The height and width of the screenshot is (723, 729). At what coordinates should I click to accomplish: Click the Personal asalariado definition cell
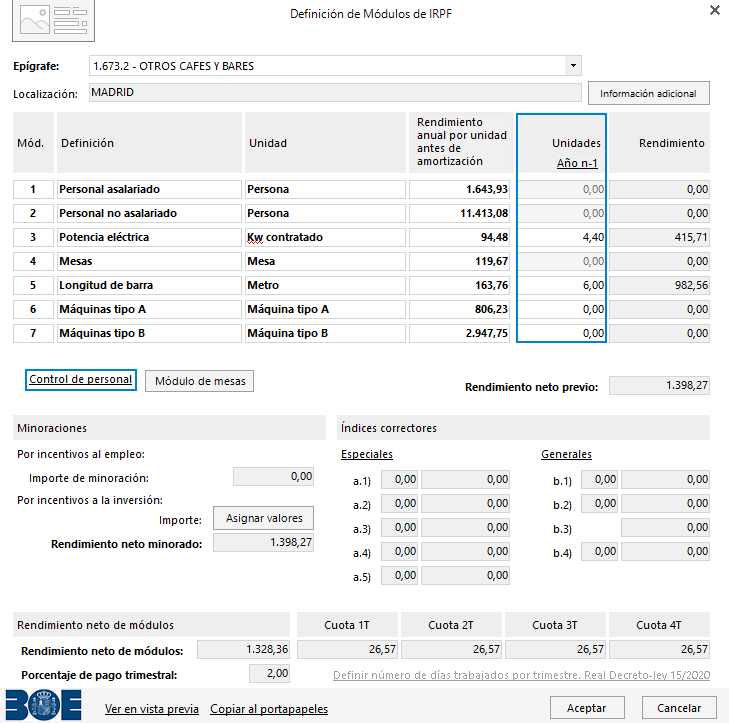pos(149,189)
